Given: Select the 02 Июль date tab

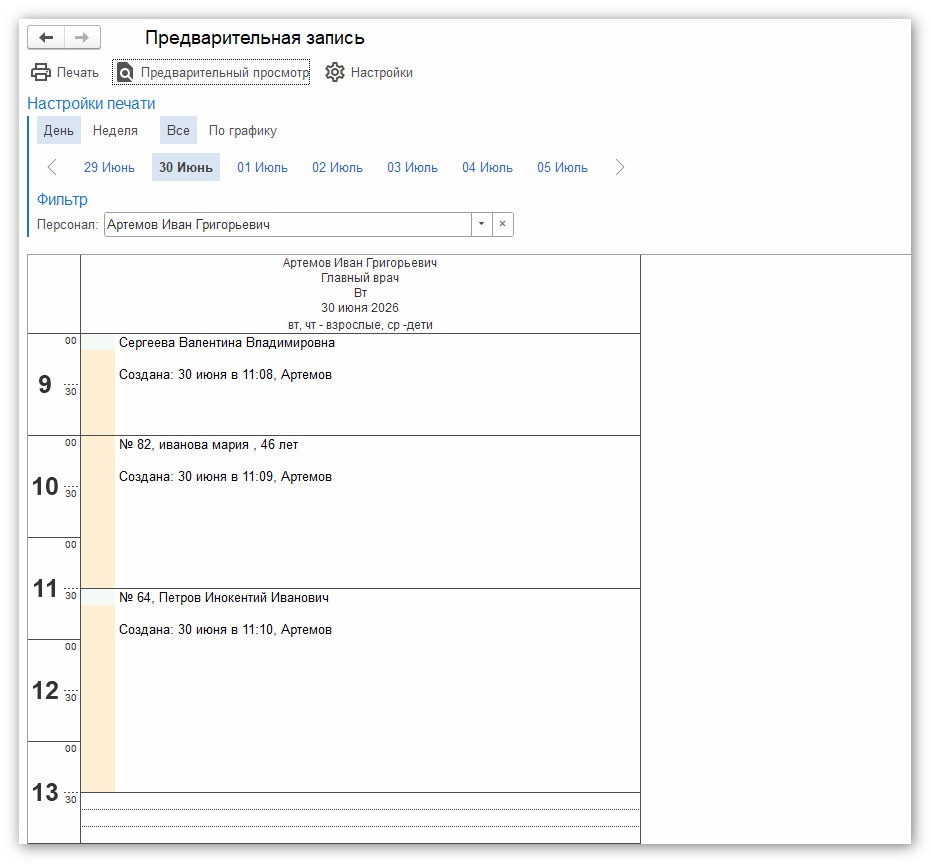Looking at the screenshot, I should click(337, 167).
